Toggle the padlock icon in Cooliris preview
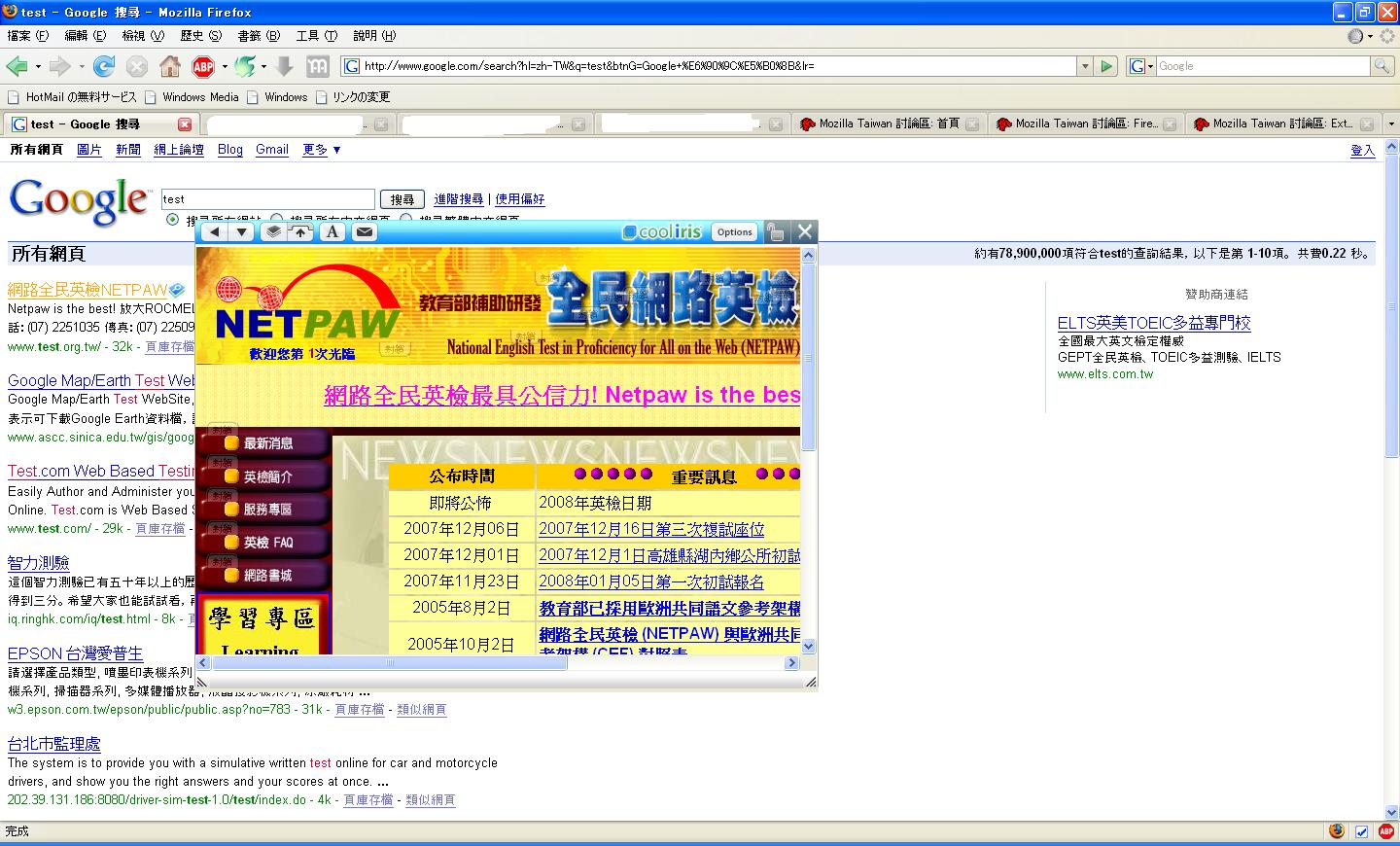The image size is (1400, 846). tap(775, 231)
